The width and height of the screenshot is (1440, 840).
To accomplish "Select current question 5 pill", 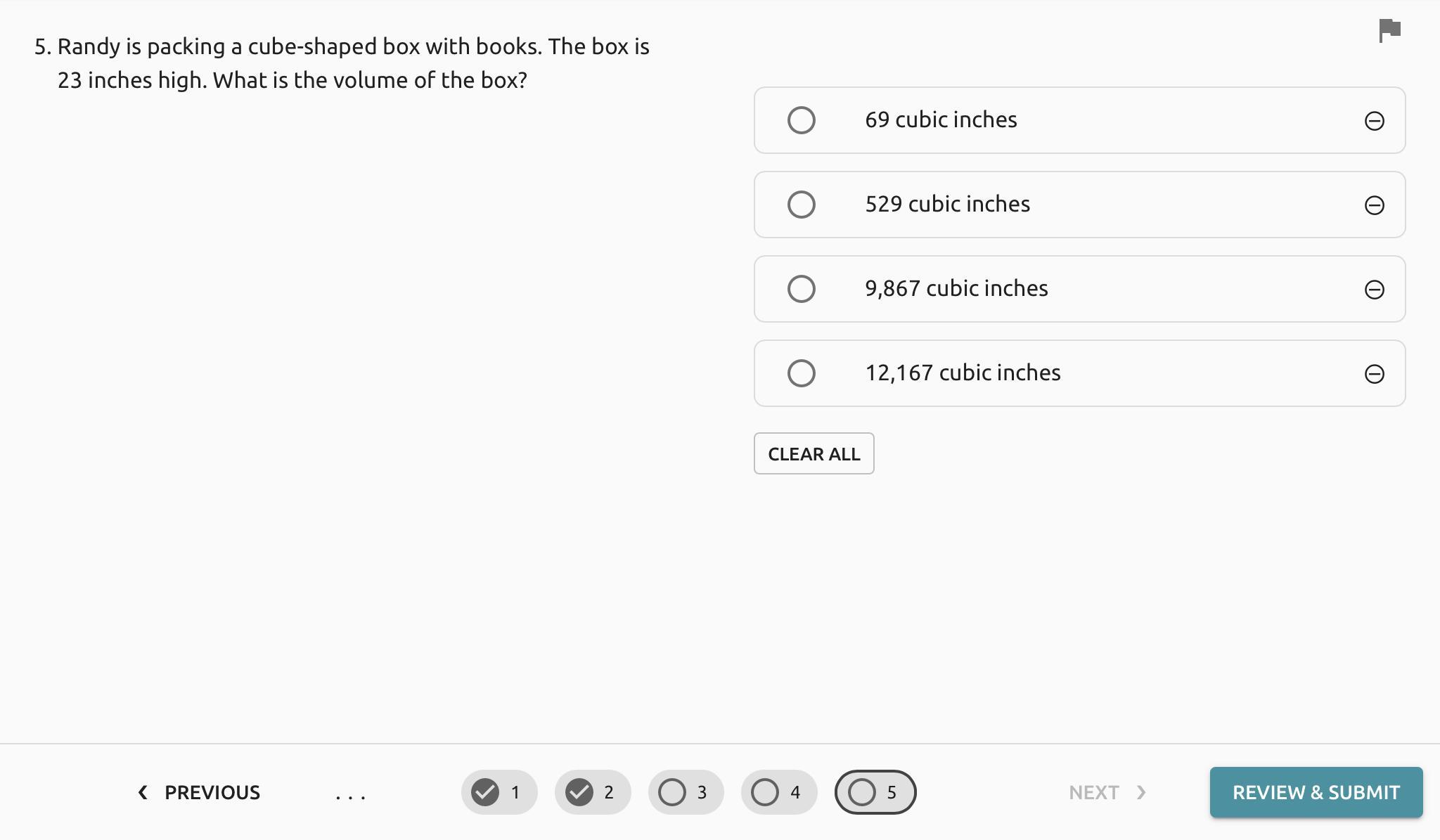I will pyautogui.click(x=875, y=792).
